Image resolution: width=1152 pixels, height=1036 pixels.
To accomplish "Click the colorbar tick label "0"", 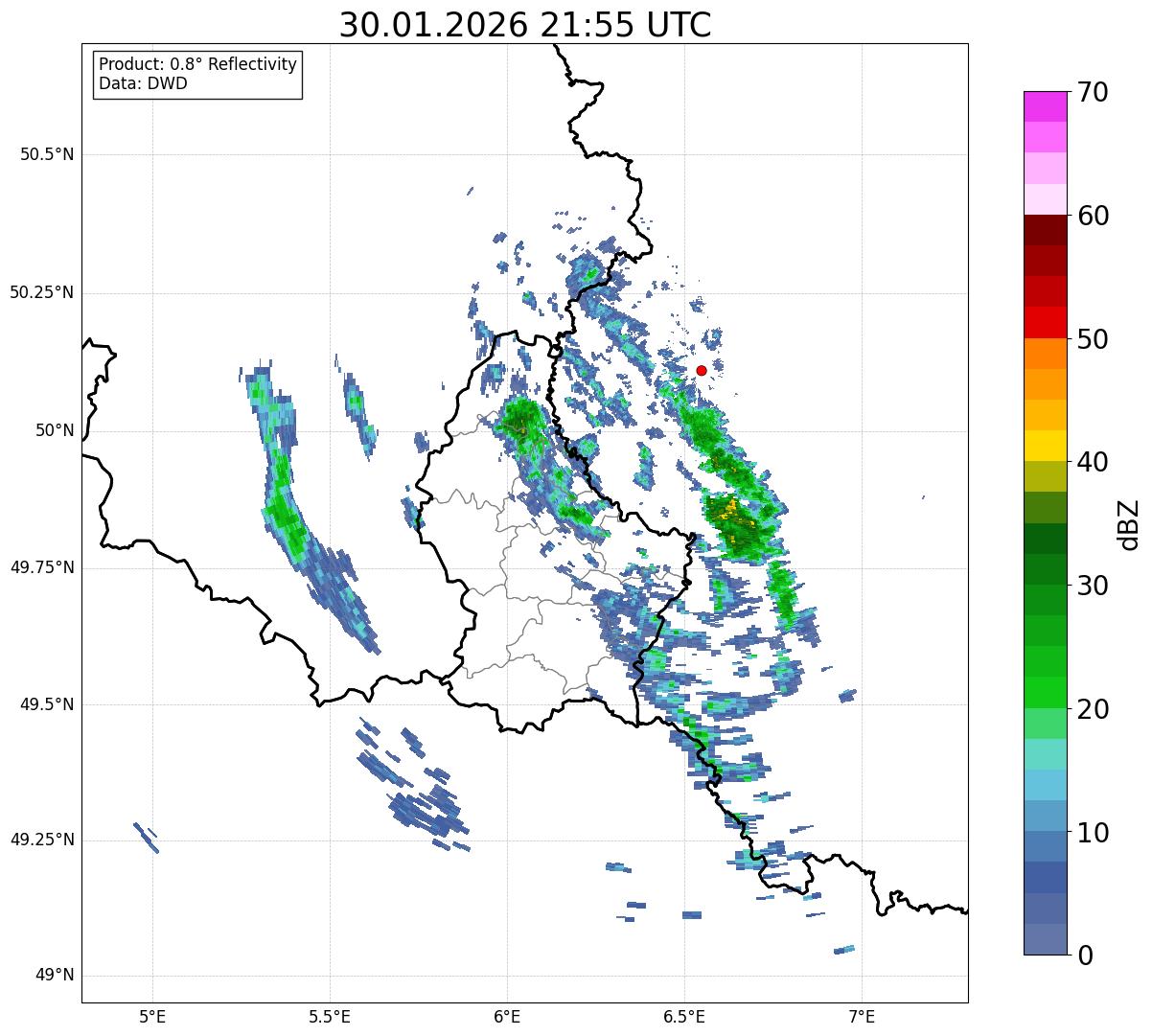I will (1084, 955).
